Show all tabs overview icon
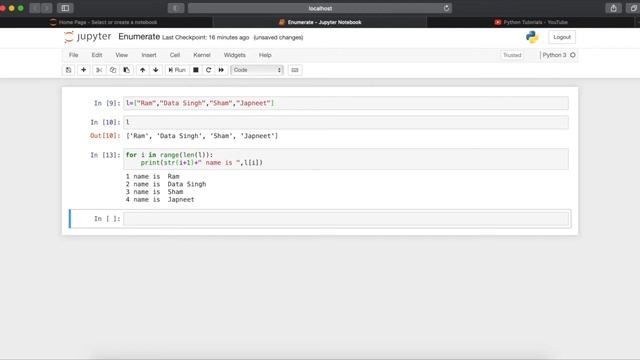The height and width of the screenshot is (360, 640). (x=633, y=8)
